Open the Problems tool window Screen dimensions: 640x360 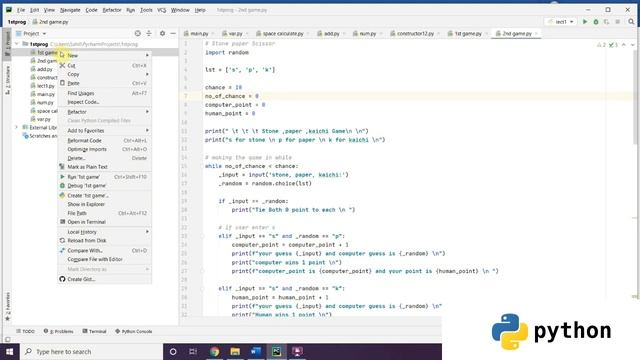point(58,331)
